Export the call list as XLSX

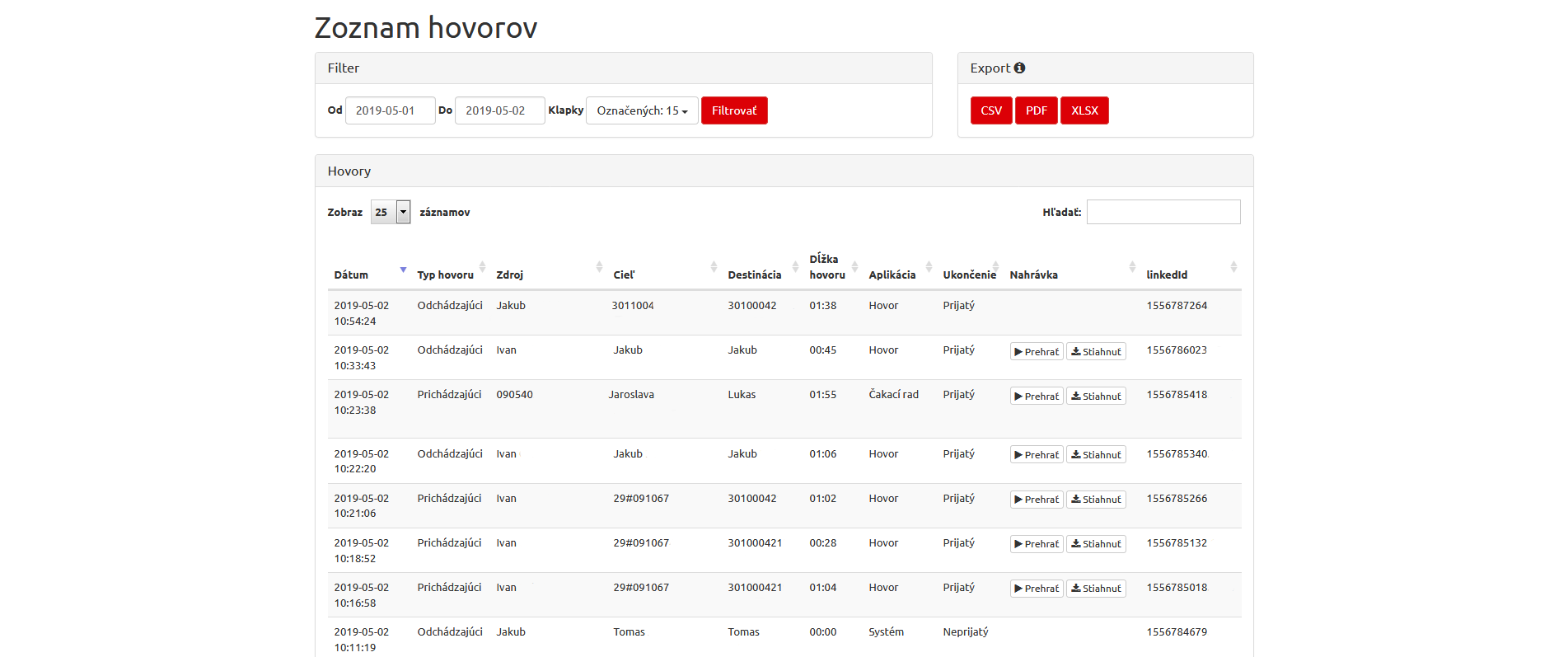point(1084,110)
